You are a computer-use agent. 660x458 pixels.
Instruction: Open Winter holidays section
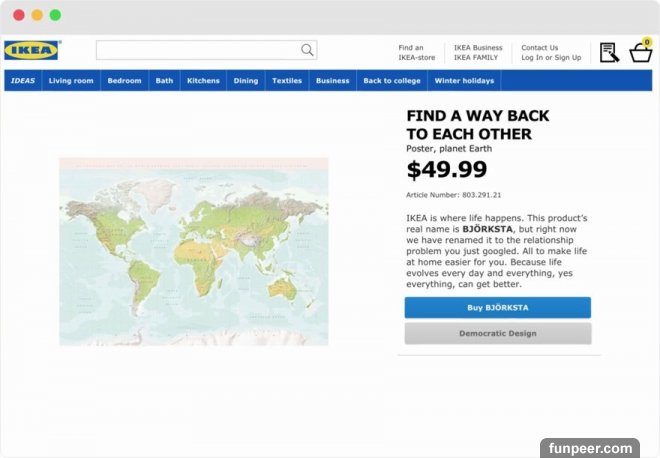[x=464, y=81]
